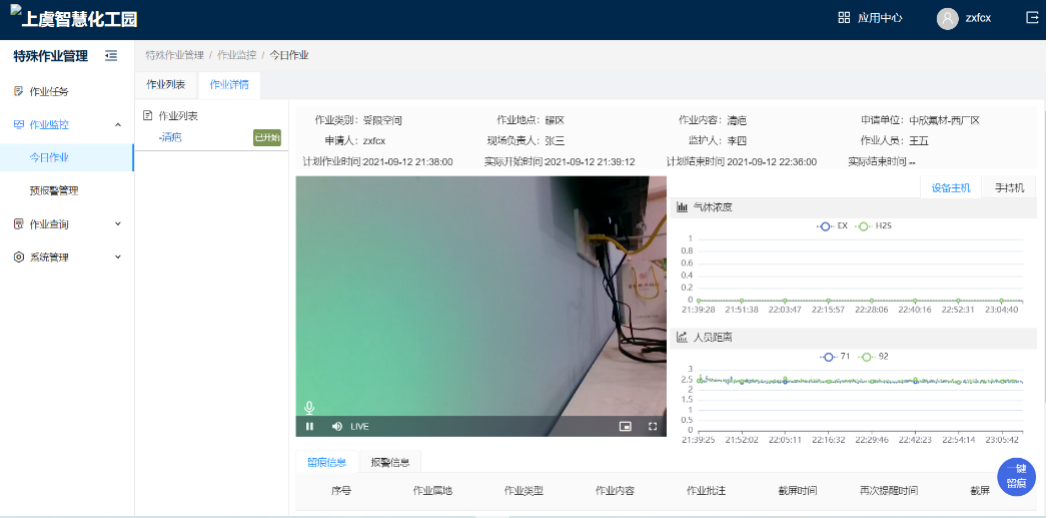1048x518 pixels.
Task: Toggle the 71 series in distance chart legend
Action: [835, 356]
